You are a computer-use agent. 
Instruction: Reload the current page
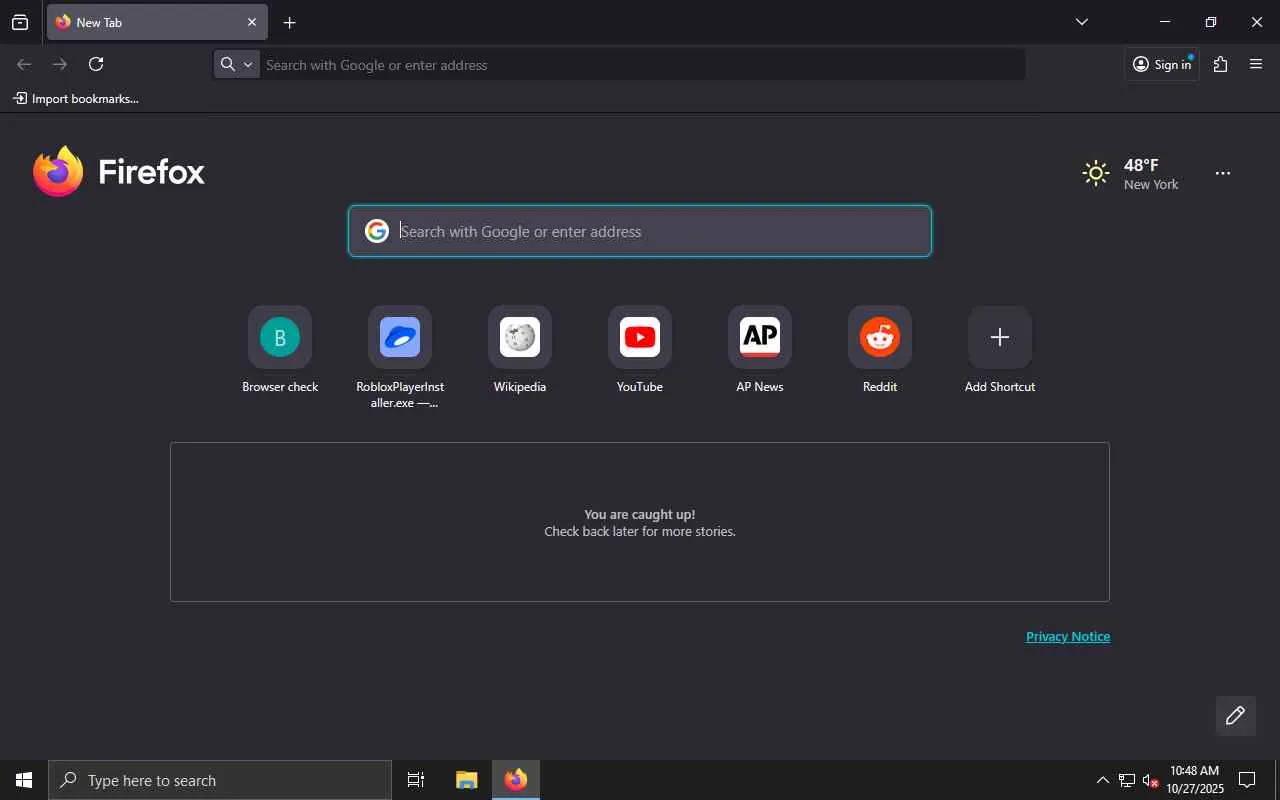[x=96, y=65]
